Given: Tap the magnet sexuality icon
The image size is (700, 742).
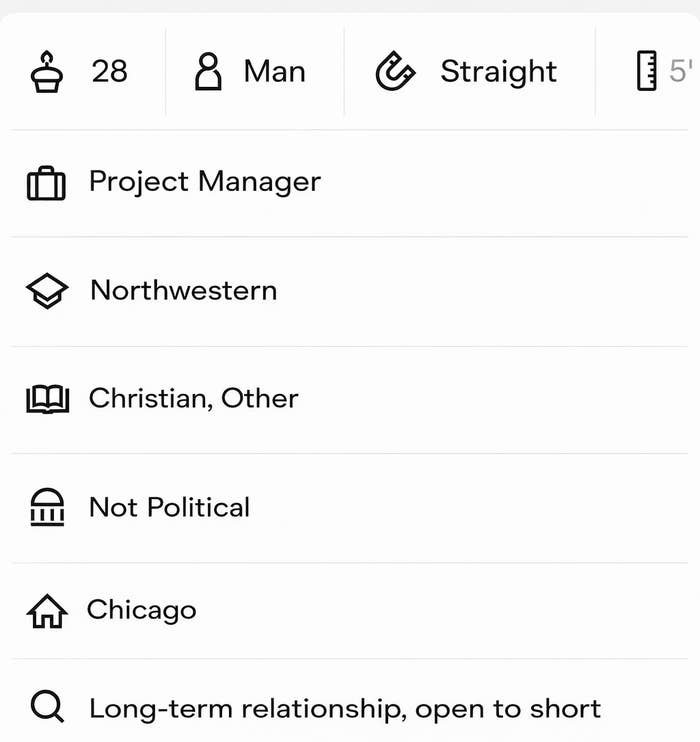Looking at the screenshot, I should click(x=395, y=72).
